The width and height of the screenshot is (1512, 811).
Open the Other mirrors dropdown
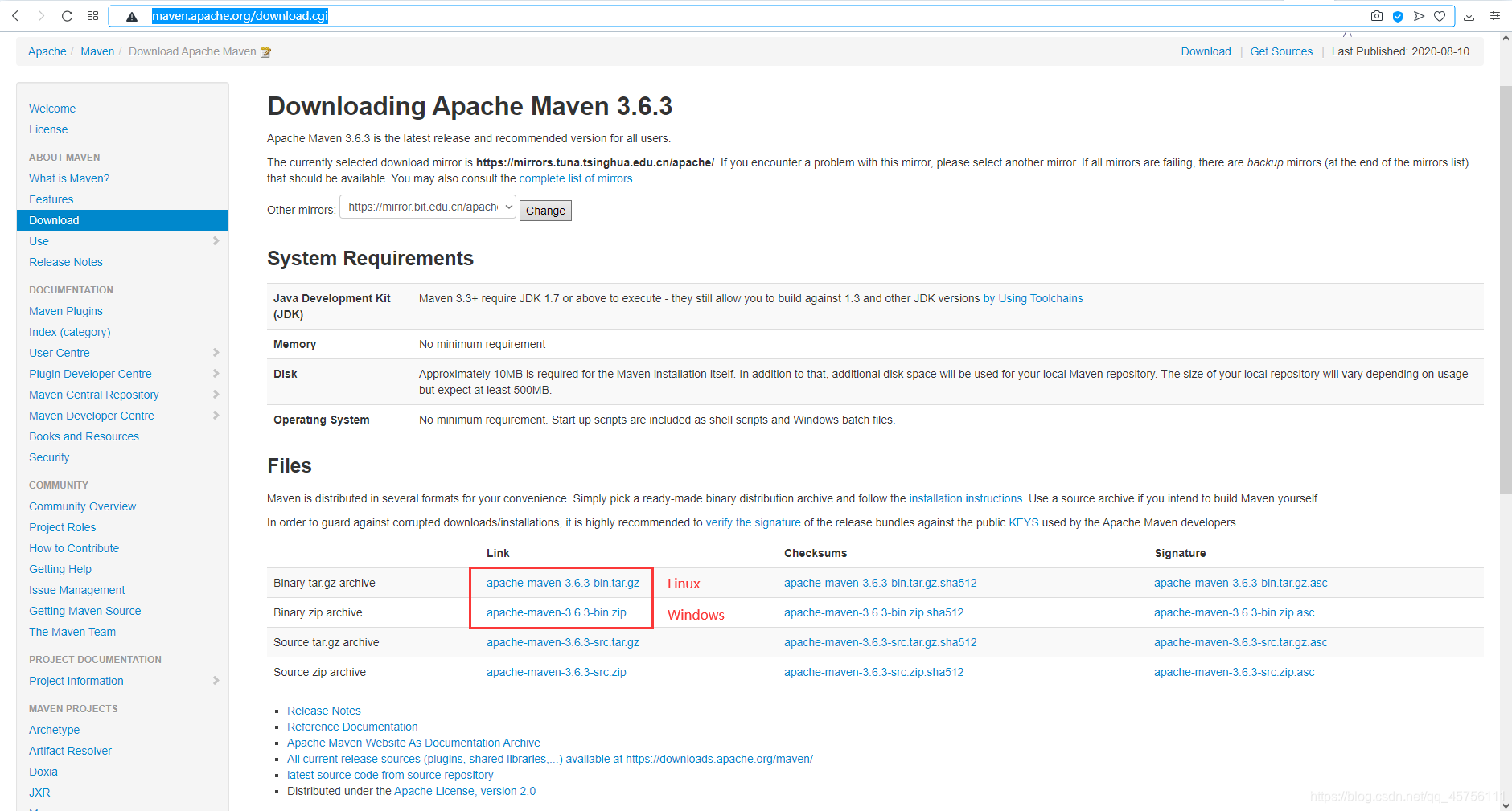coord(428,207)
